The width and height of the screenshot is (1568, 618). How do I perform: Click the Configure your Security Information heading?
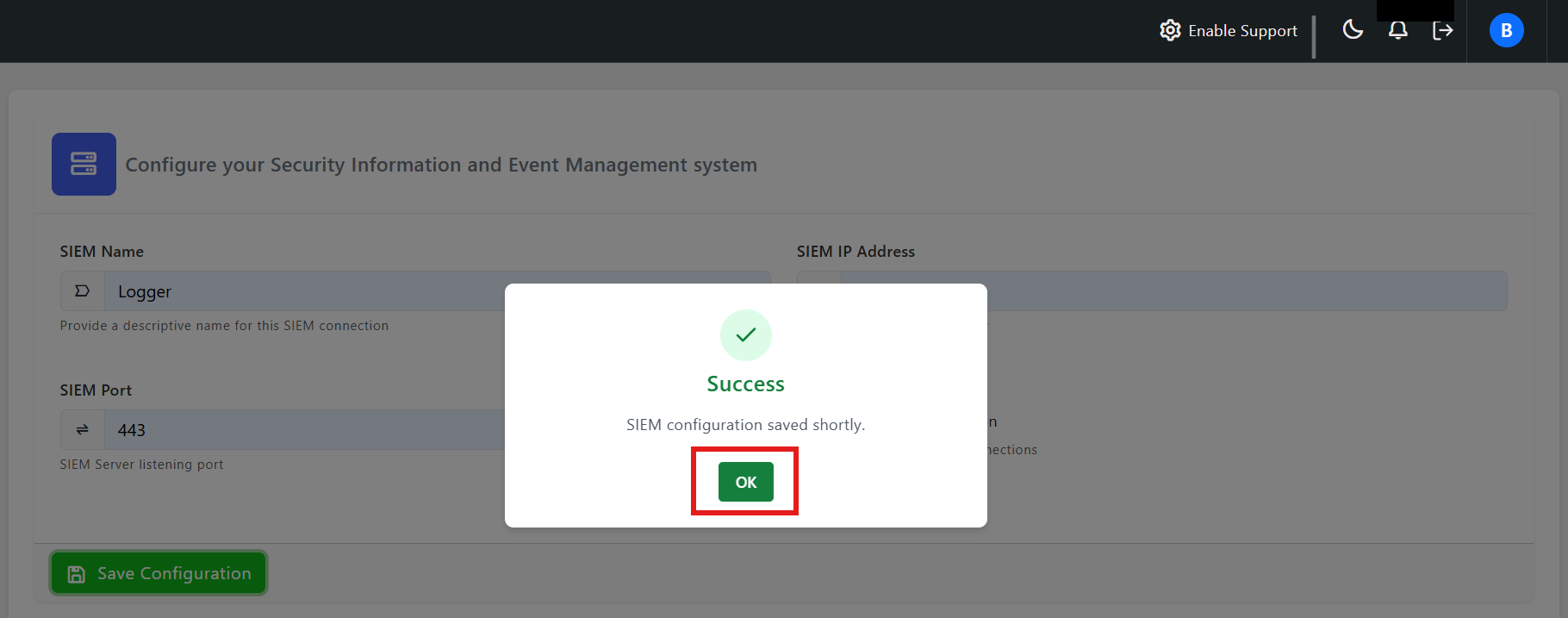pos(441,165)
